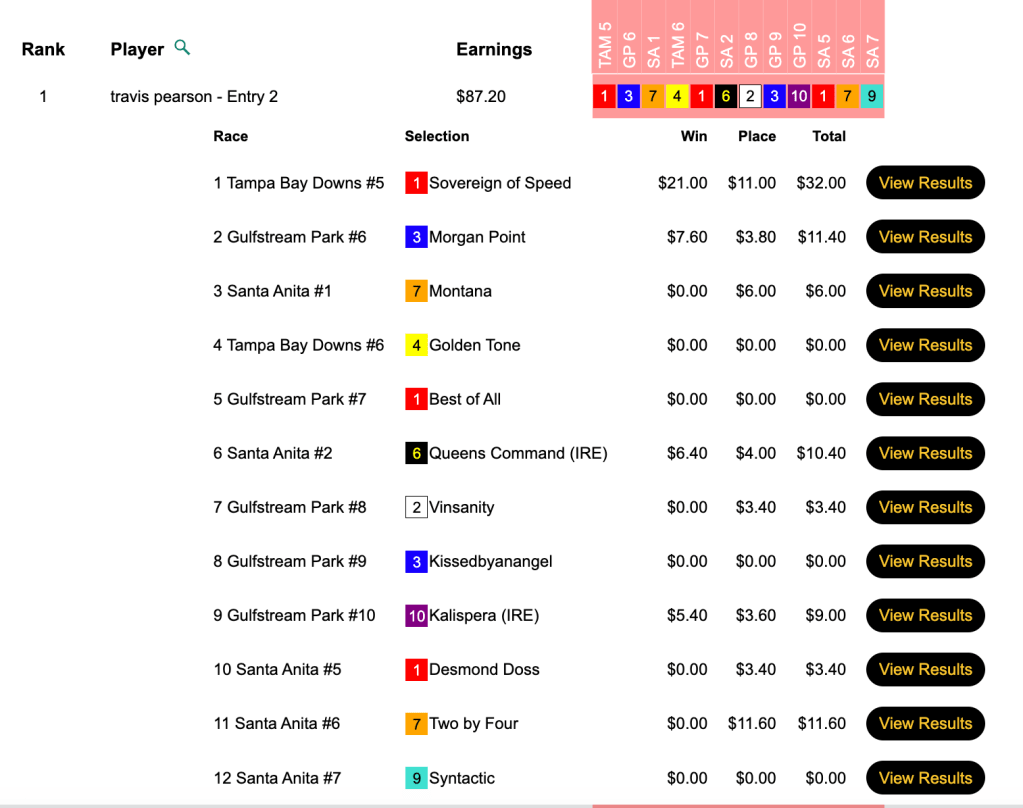Viewport: 1023px width, 808px height.
Task: Open View Results for Gulfstream Park #6
Action: pos(925,237)
